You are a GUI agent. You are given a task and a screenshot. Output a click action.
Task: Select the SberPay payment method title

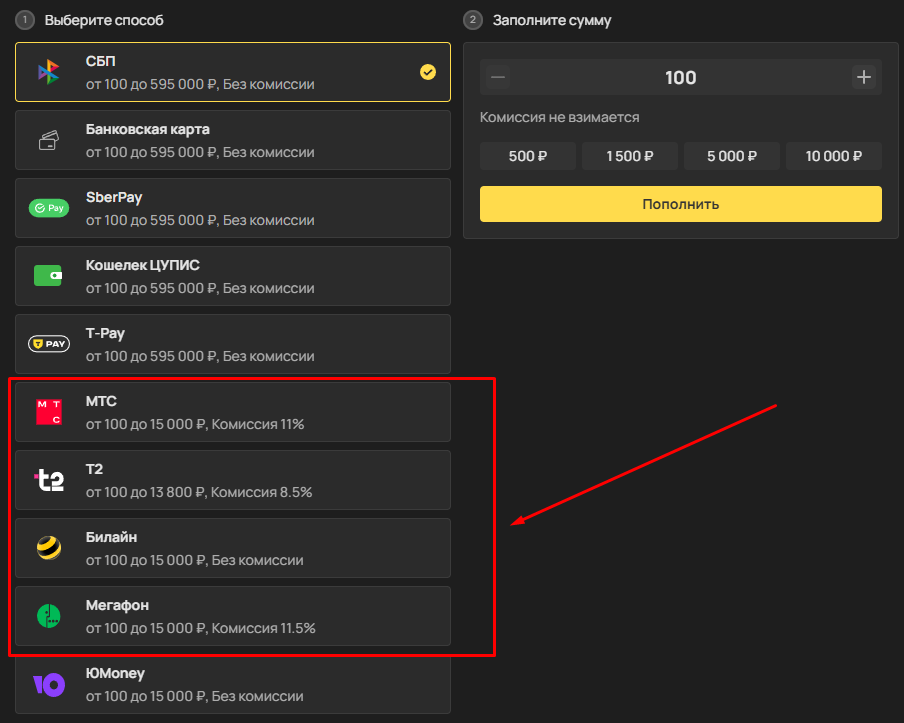tap(114, 197)
